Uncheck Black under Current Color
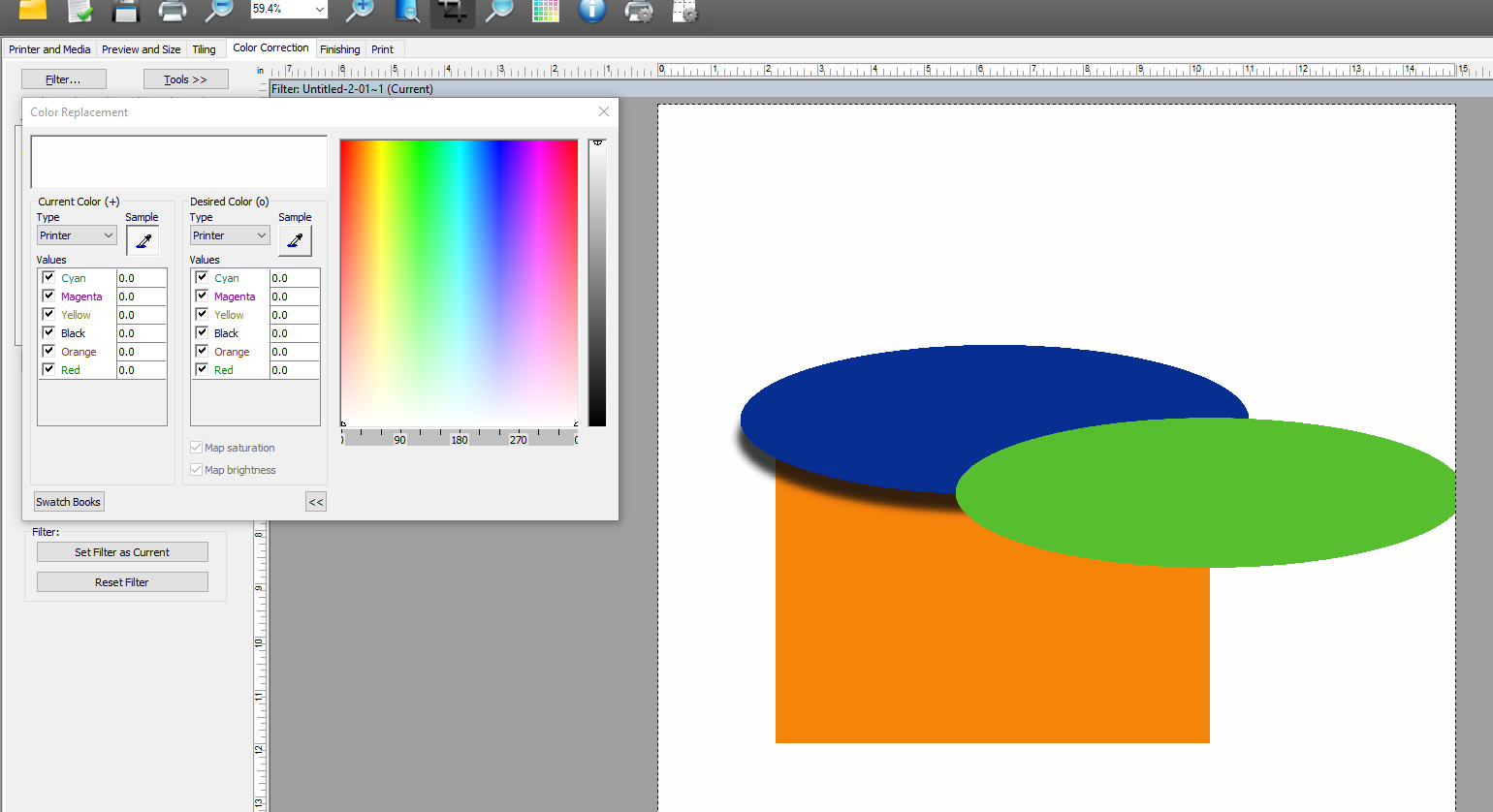This screenshot has height=812, width=1493. 48,332
